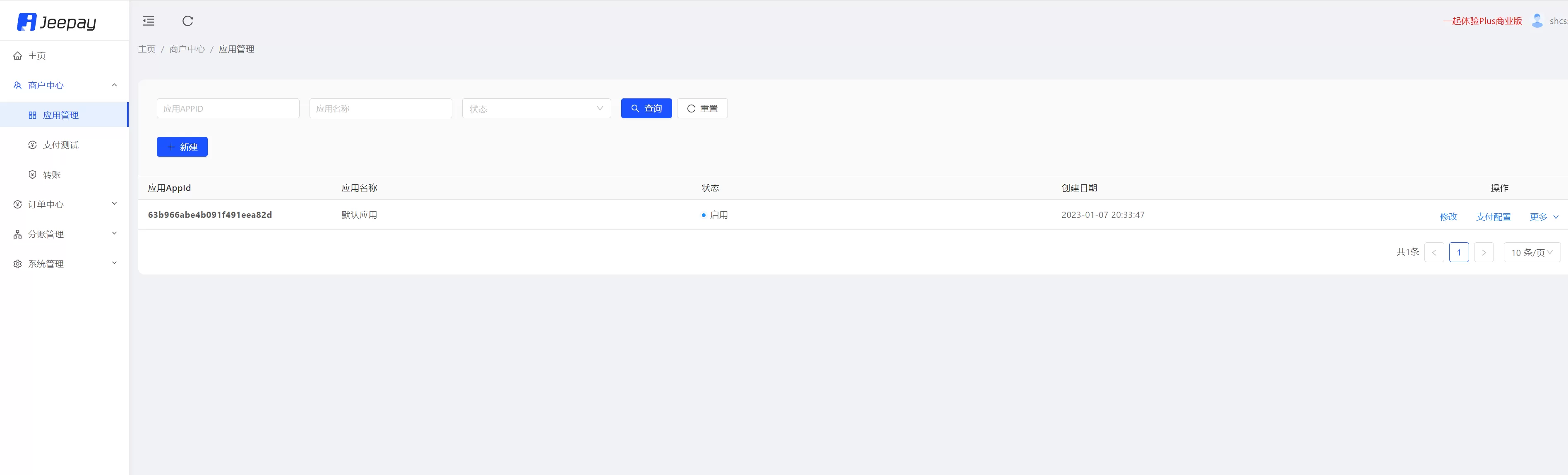Click the 商户中心 merchant center icon
1568x475 pixels.
[x=17, y=85]
